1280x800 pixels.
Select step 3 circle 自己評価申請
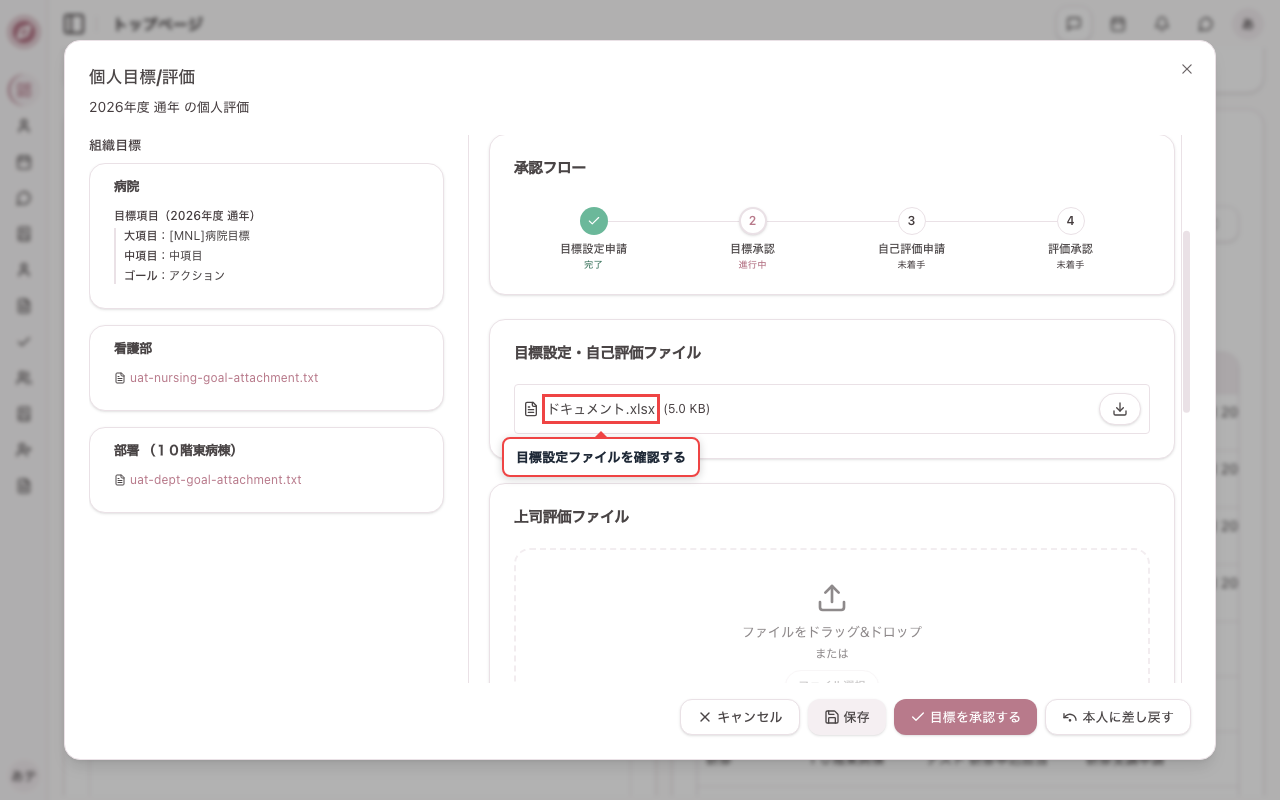click(911, 221)
